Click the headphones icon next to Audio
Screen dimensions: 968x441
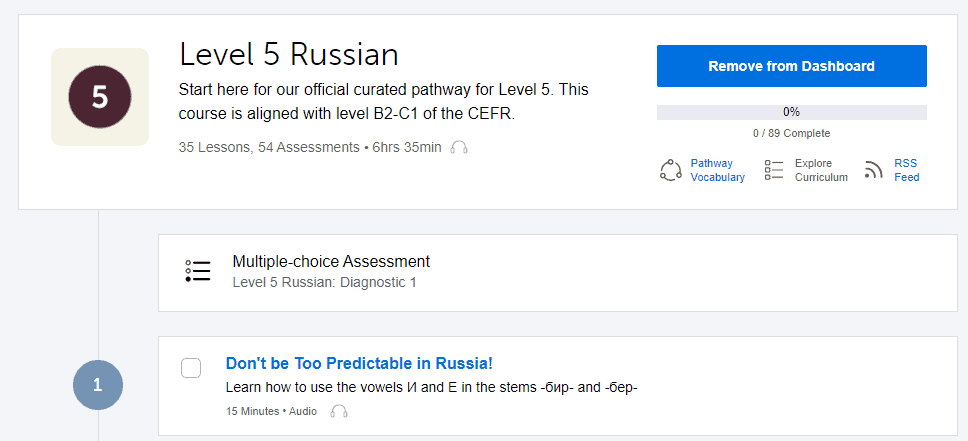(339, 411)
